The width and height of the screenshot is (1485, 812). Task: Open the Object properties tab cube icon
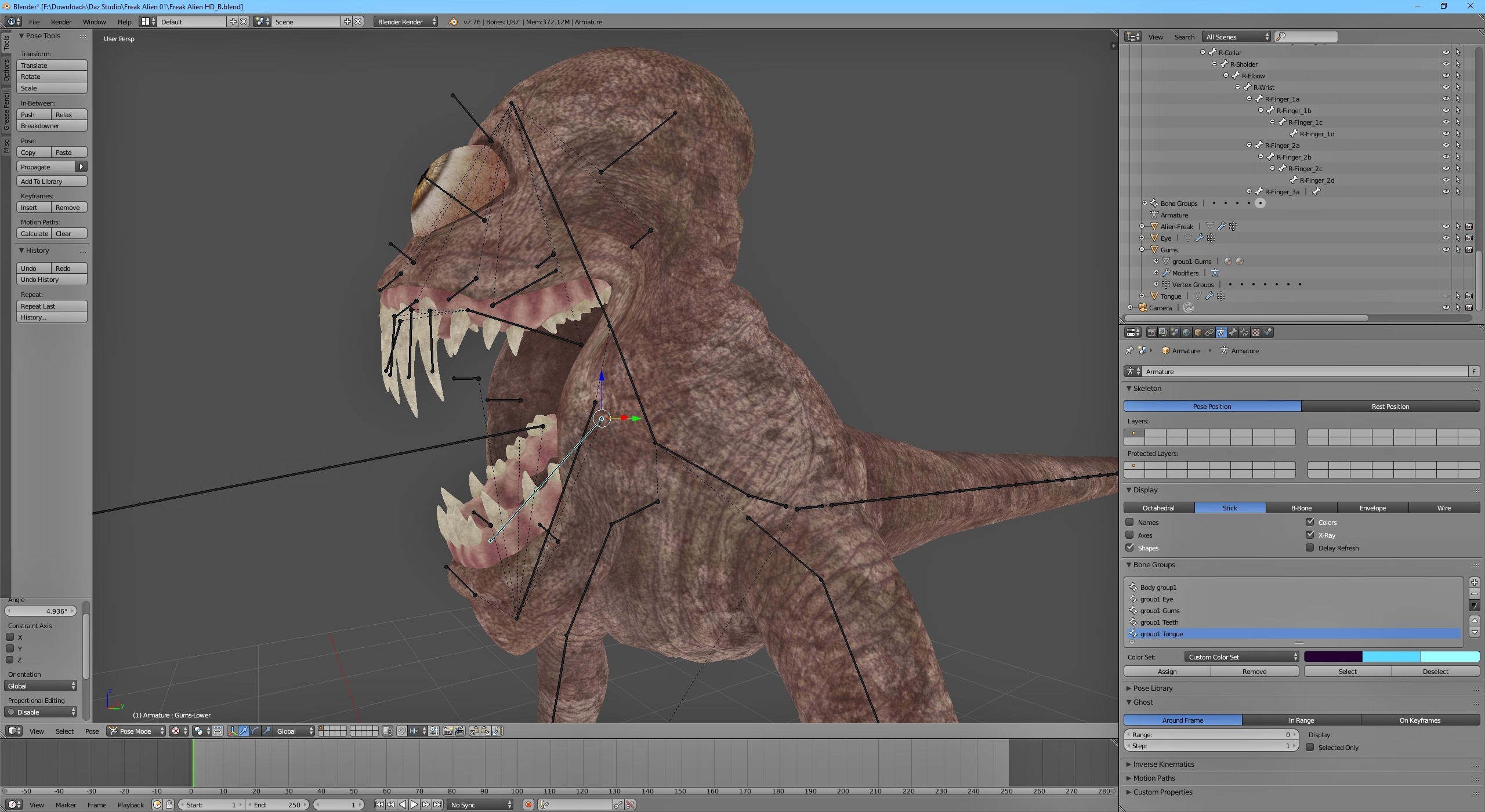click(1198, 332)
